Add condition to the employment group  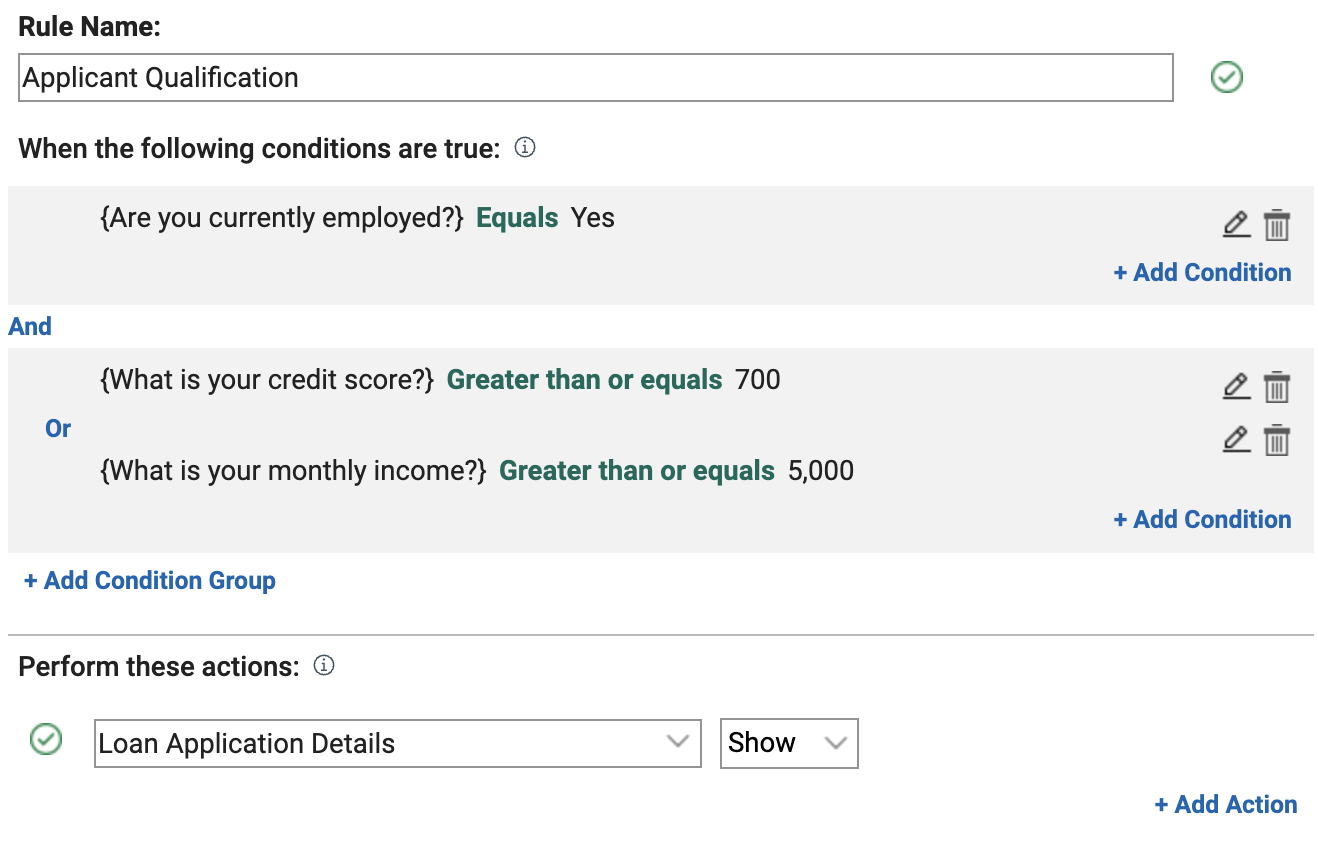pyautogui.click(x=1202, y=273)
